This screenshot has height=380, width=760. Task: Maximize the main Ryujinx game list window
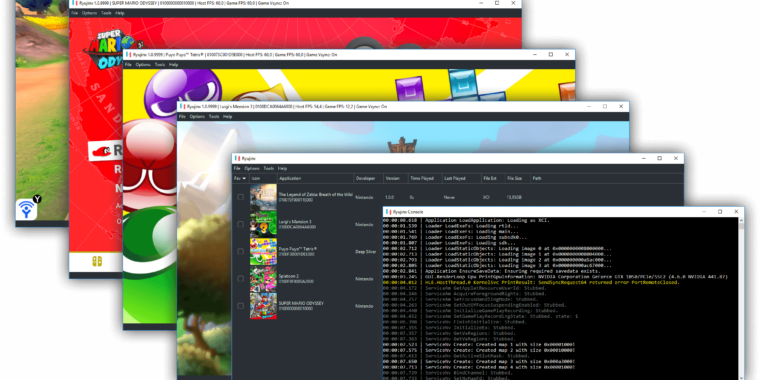[659, 158]
